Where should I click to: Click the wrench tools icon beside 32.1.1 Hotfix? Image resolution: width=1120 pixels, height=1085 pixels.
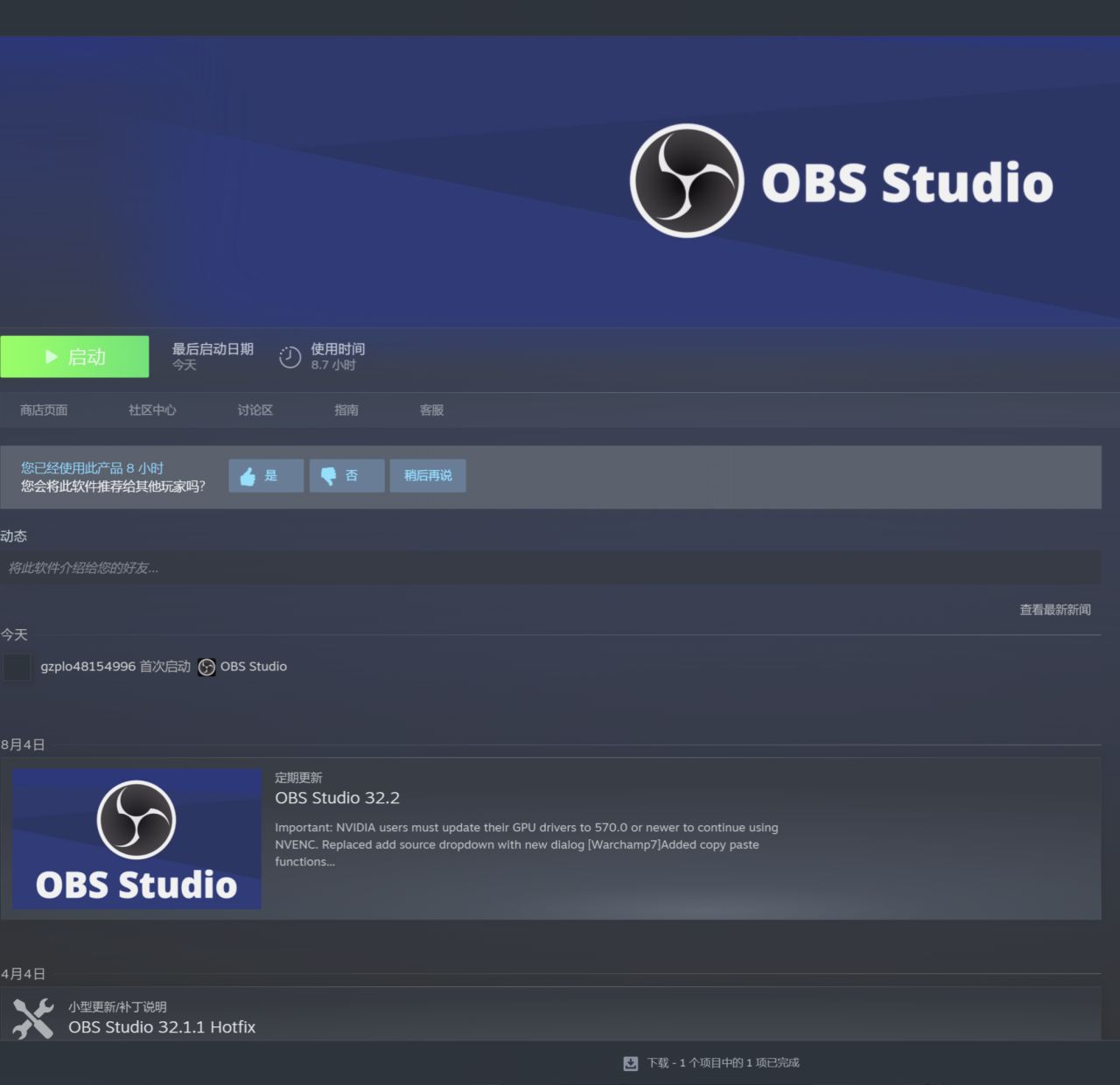[x=33, y=1018]
